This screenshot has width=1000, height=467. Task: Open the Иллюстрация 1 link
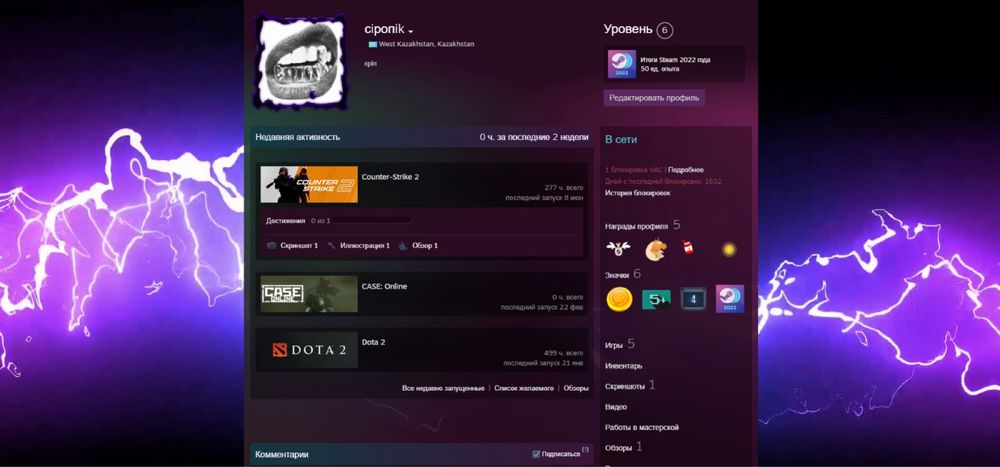coord(365,245)
